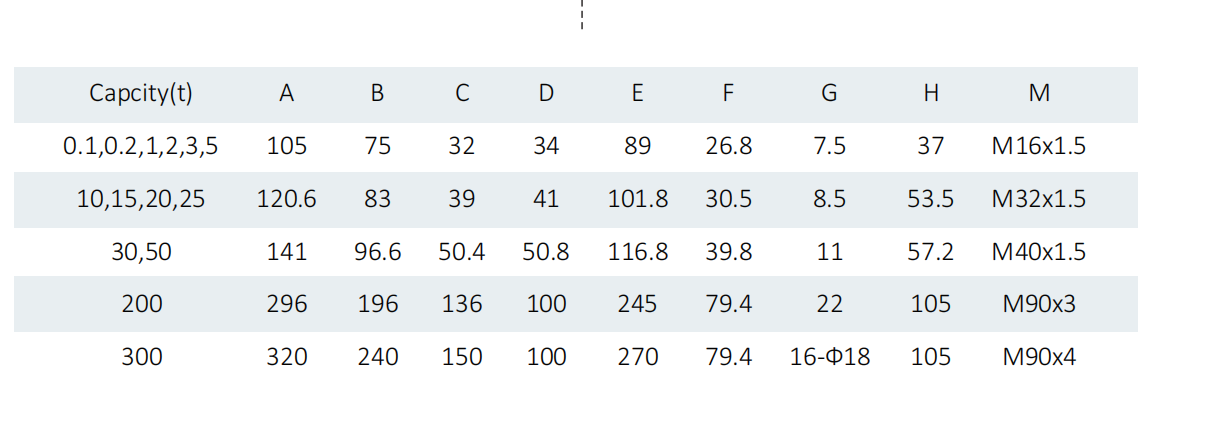Click the 50.4 value in column C
The image size is (1205, 430).
(461, 252)
